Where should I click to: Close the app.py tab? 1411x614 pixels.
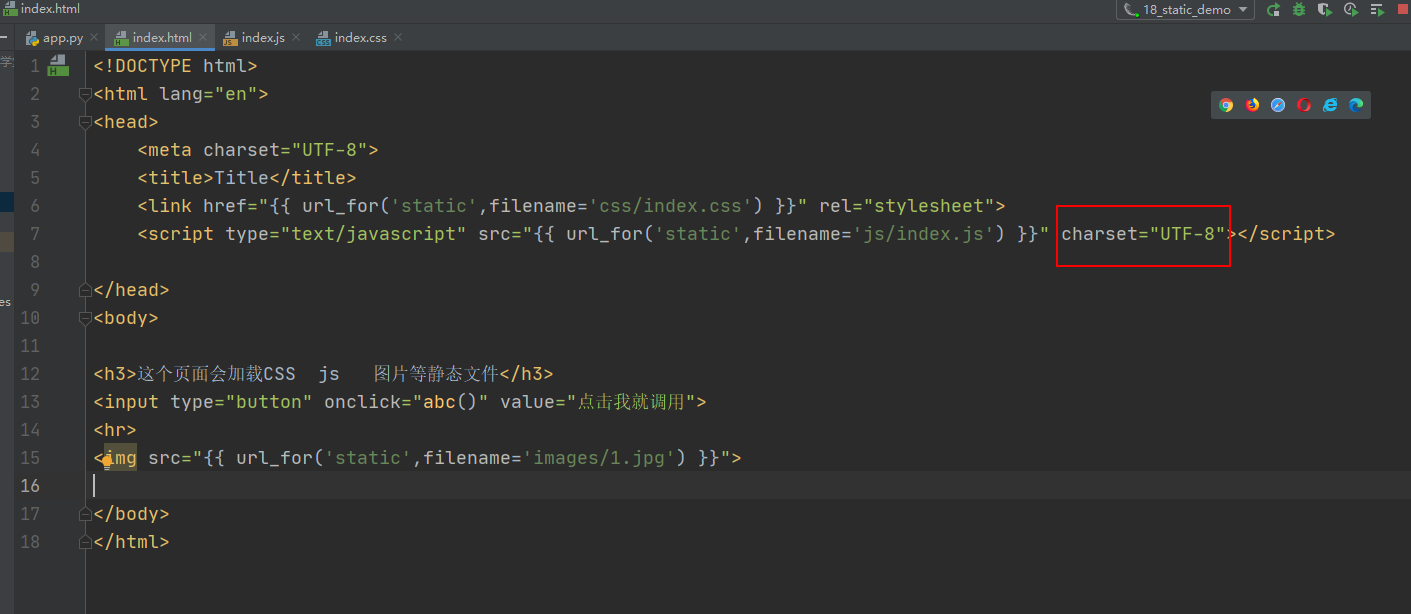95,38
